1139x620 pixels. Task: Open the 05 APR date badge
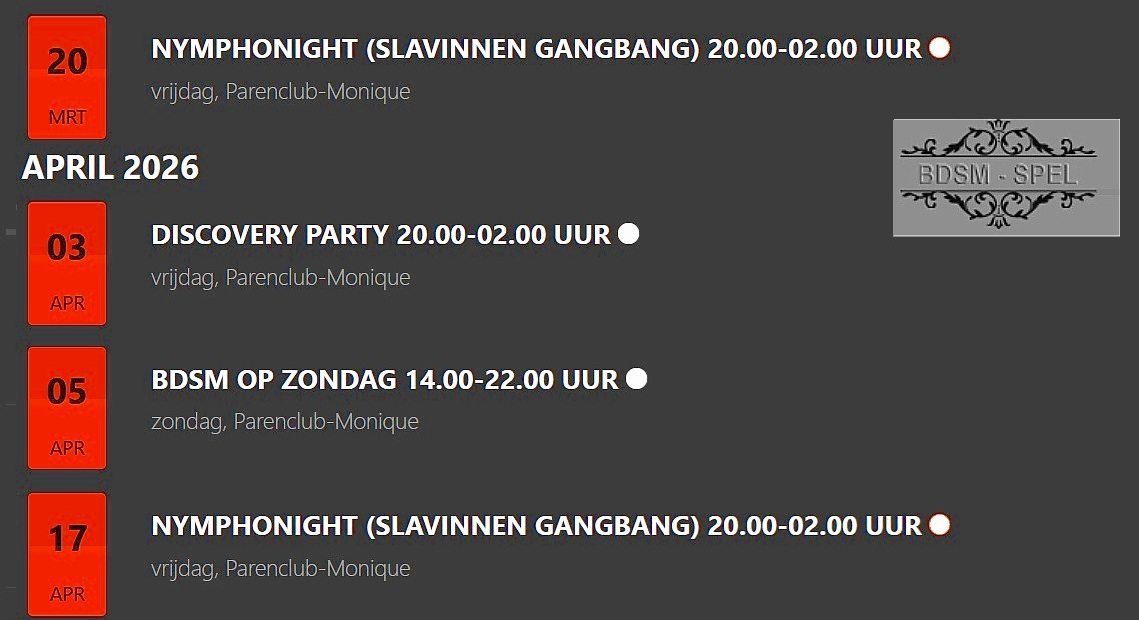[67, 408]
